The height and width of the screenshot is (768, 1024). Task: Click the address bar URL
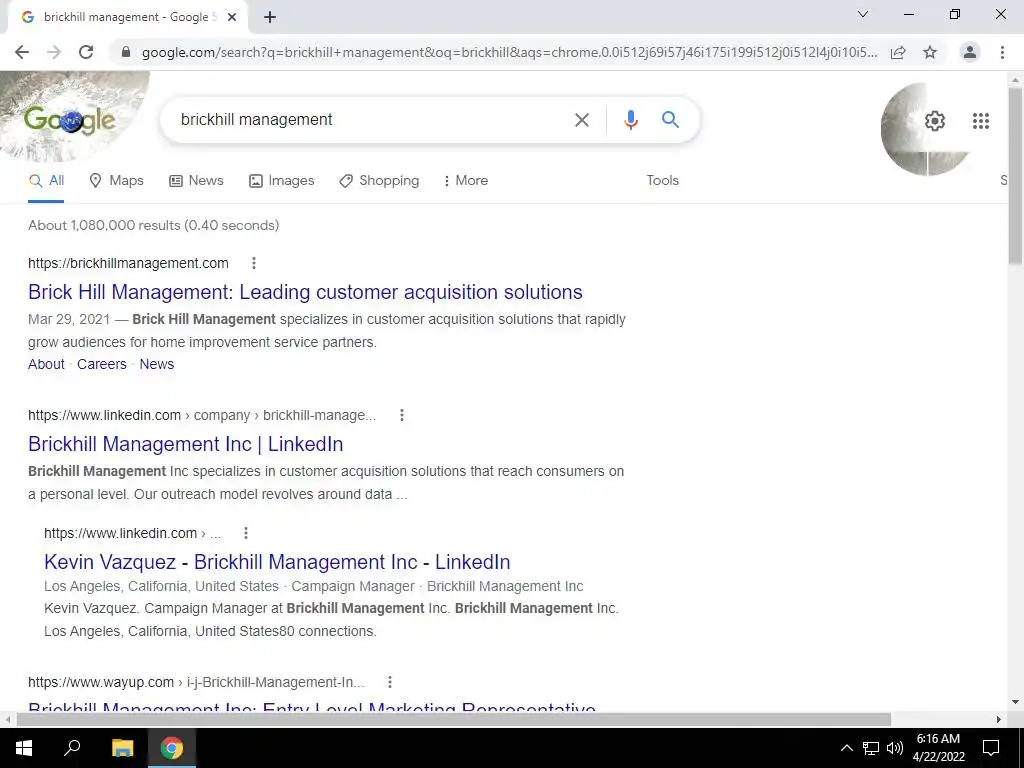click(x=509, y=52)
